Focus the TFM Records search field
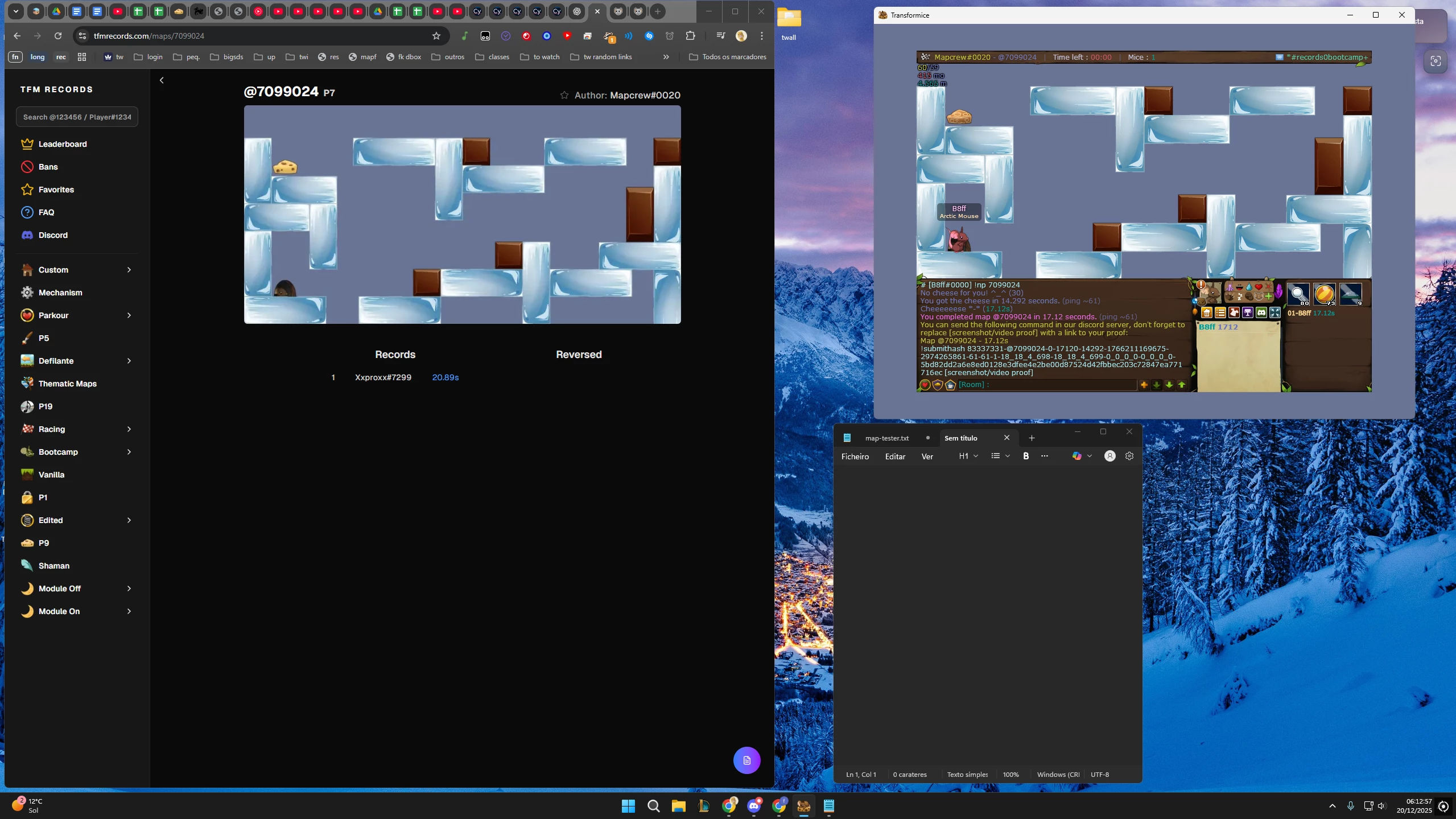 point(77,117)
